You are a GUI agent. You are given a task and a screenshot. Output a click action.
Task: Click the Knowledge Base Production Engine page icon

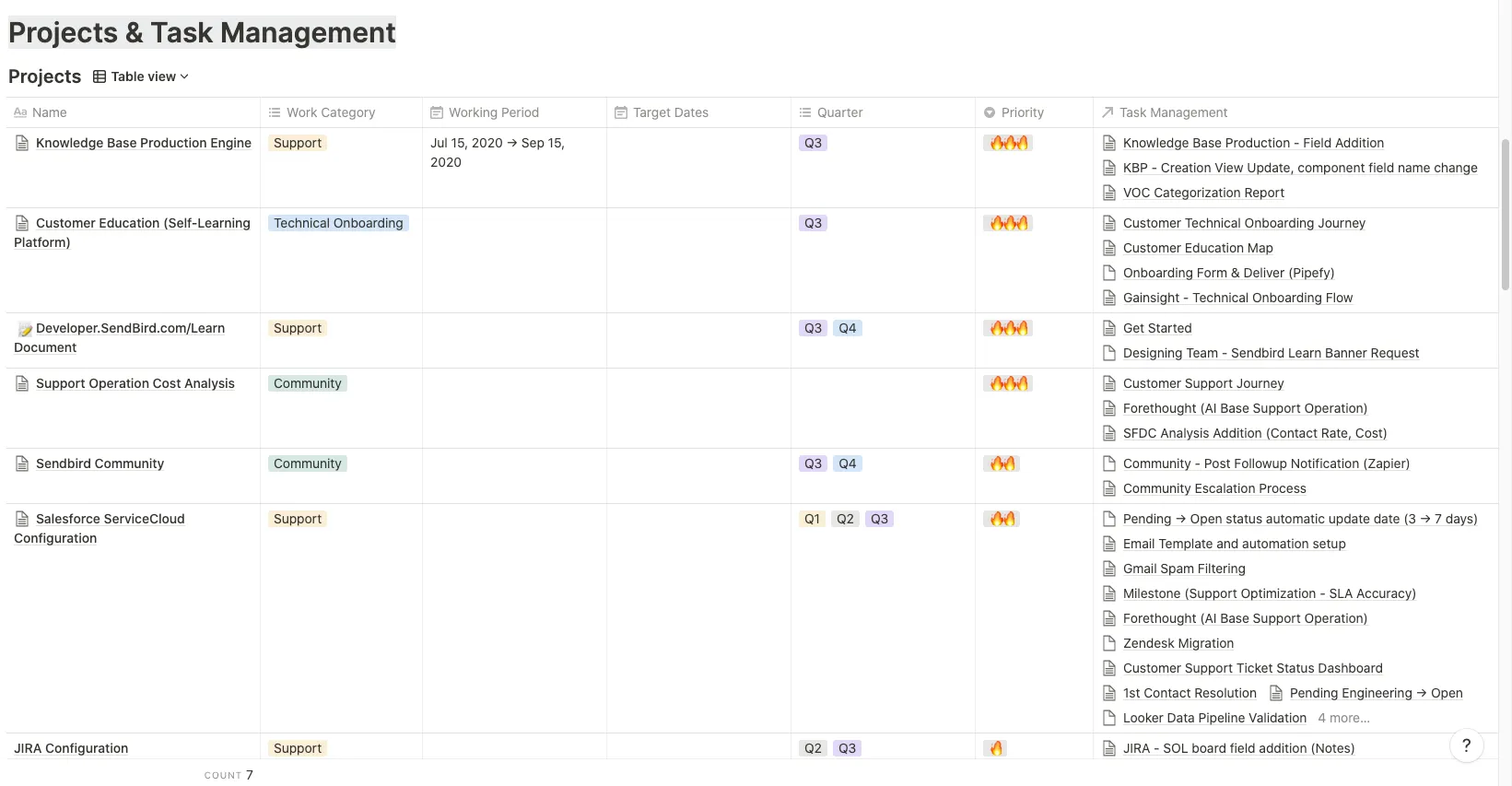coord(22,143)
